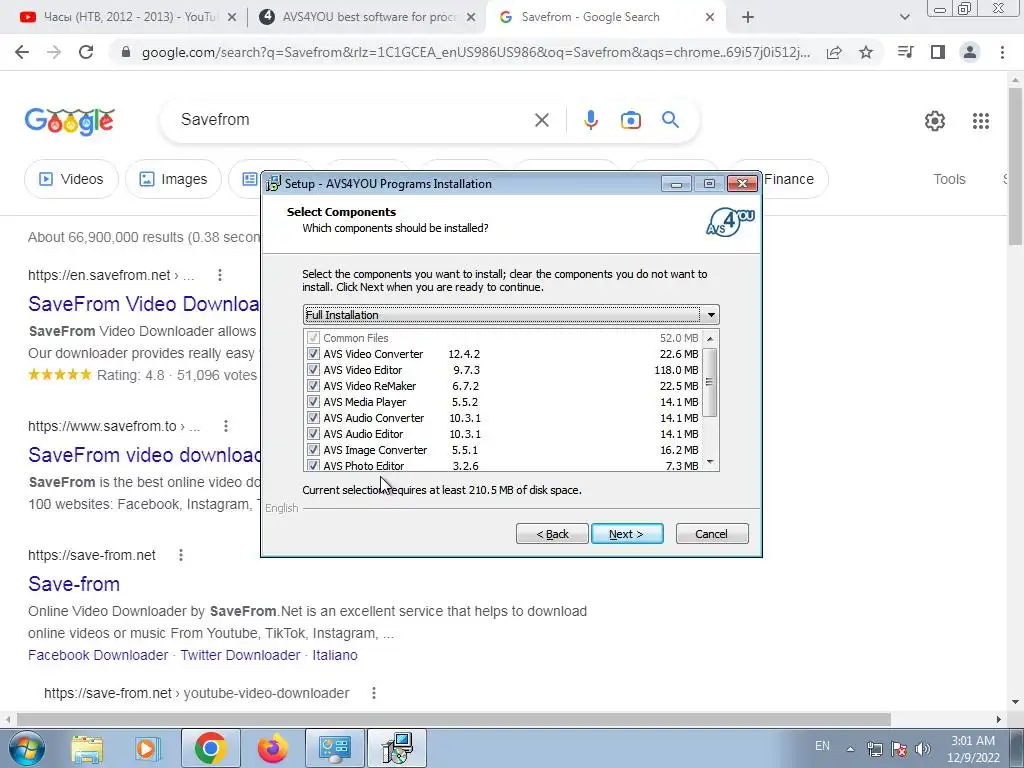Close the Часы YouTube tab

pyautogui.click(x=231, y=18)
